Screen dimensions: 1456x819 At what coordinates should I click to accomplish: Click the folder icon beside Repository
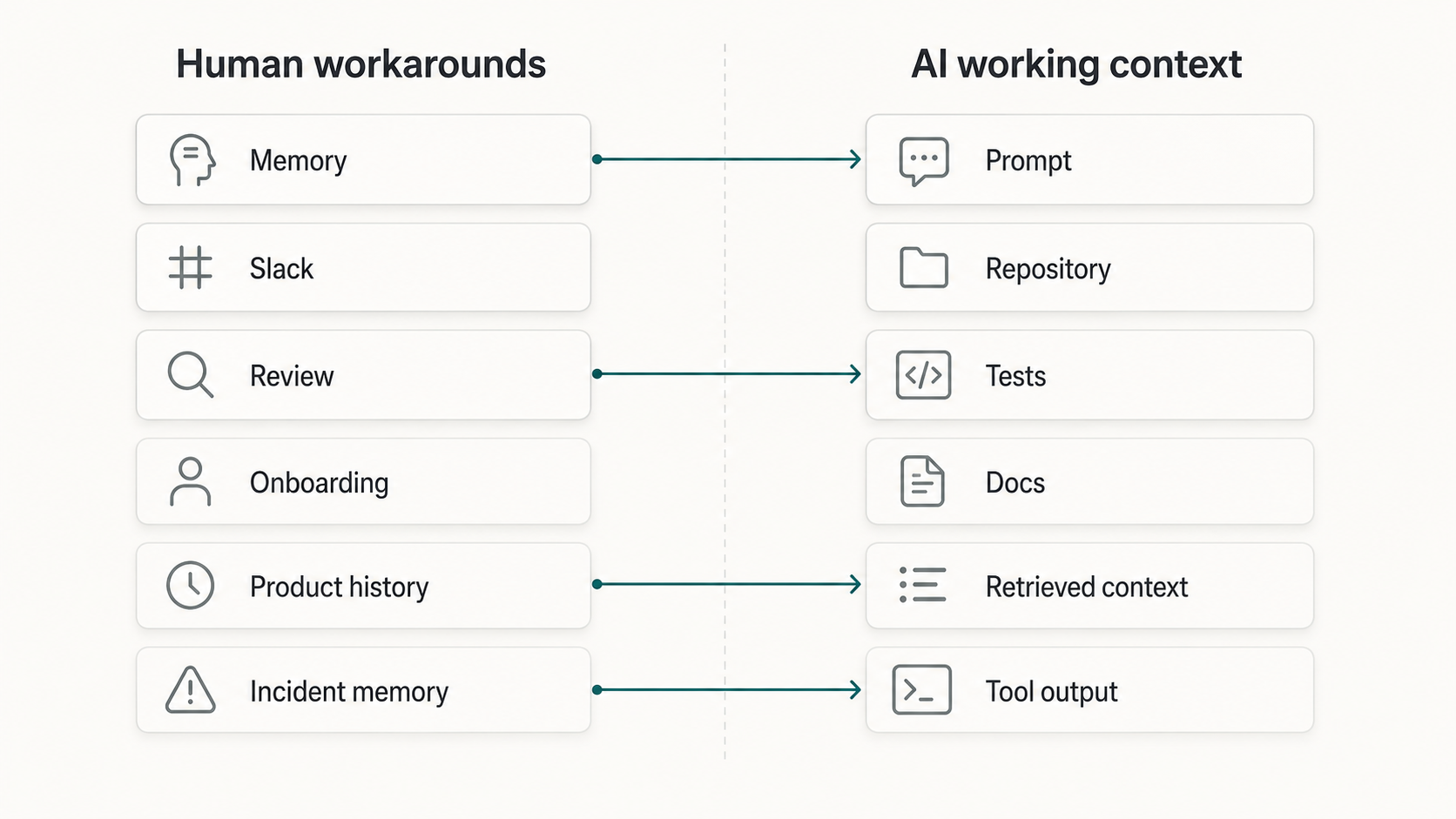tap(923, 268)
